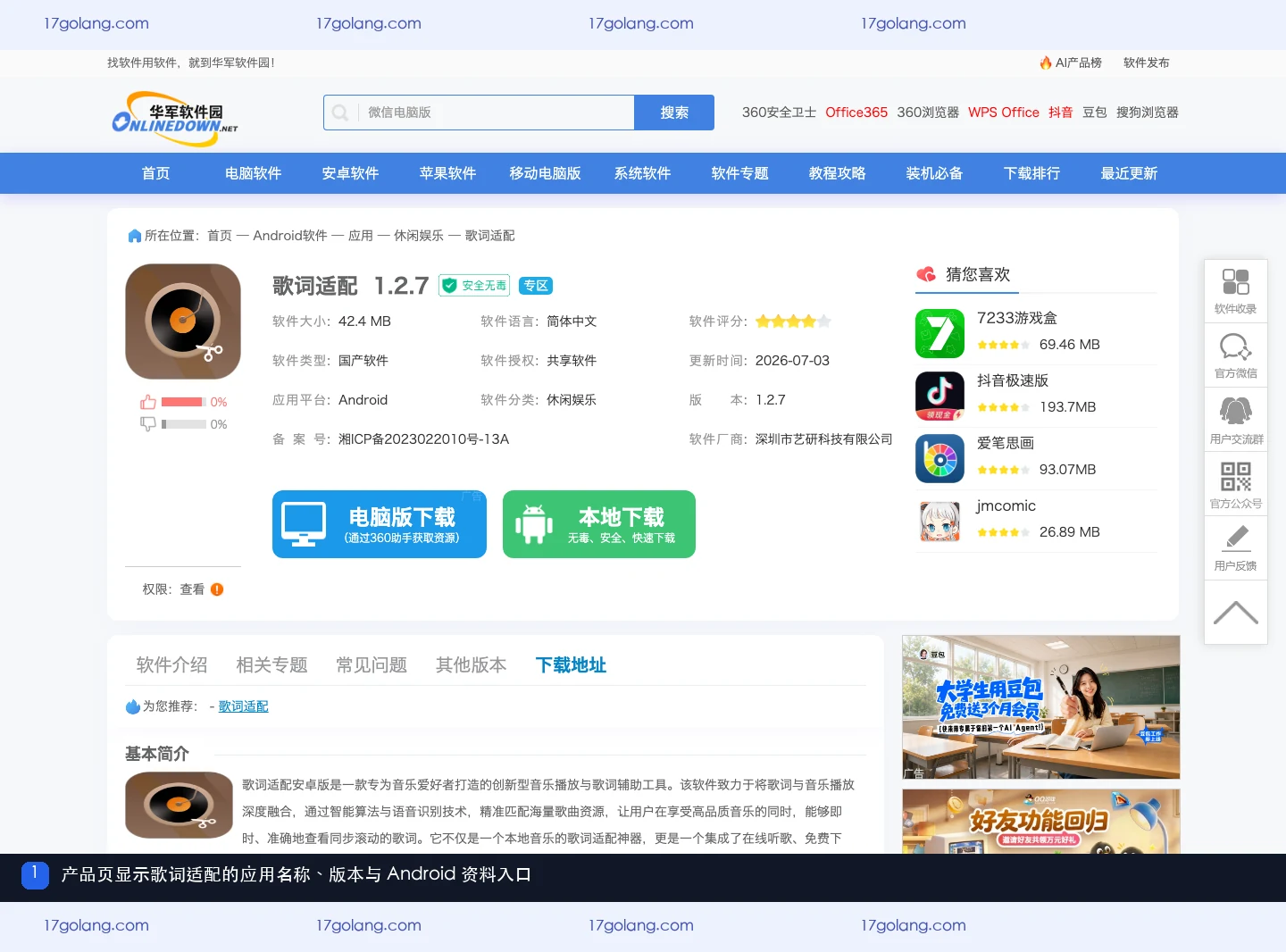Click the 7233游戏盒 title text
This screenshot has height=952, width=1286.
pyautogui.click(x=1017, y=318)
